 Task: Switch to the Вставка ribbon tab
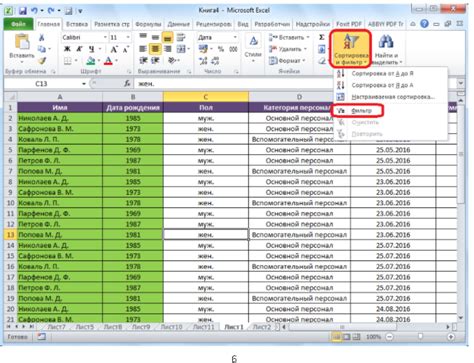[x=77, y=24]
